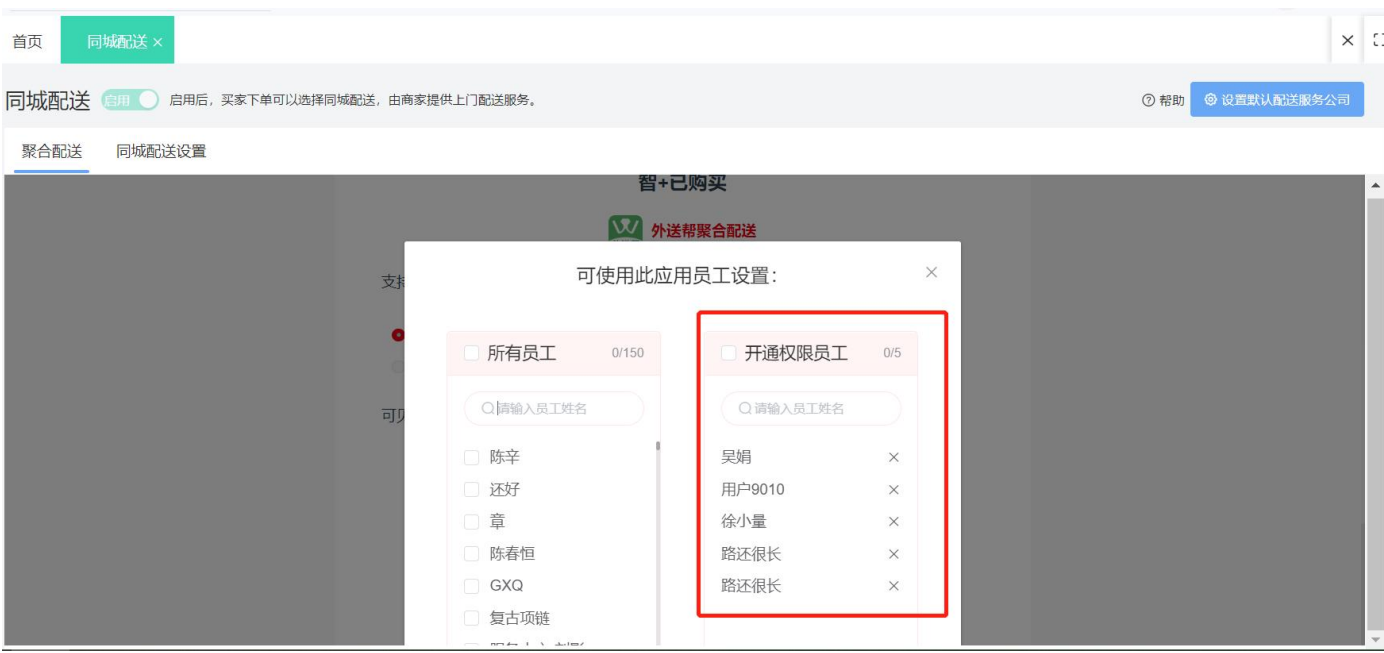Select the GXQ employee checkbox
1384x653 pixels.
tap(471, 586)
